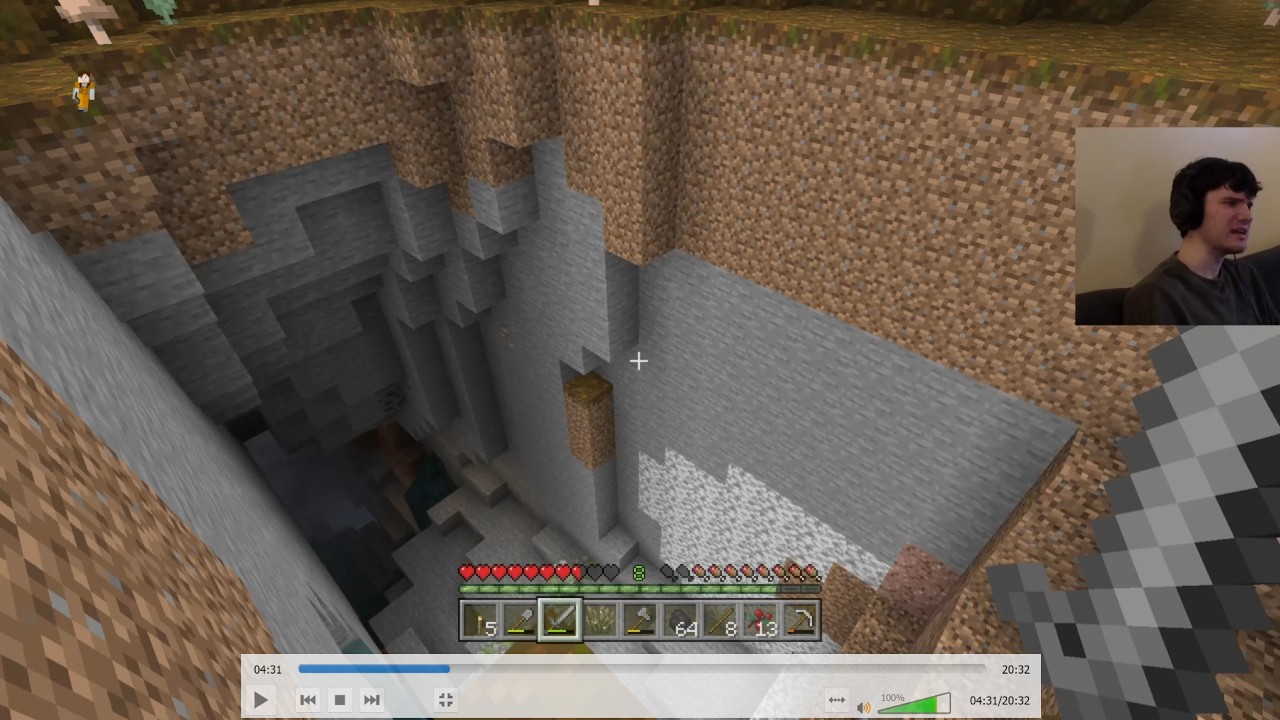Skip to the next video
The height and width of the screenshot is (720, 1280).
click(x=372, y=700)
